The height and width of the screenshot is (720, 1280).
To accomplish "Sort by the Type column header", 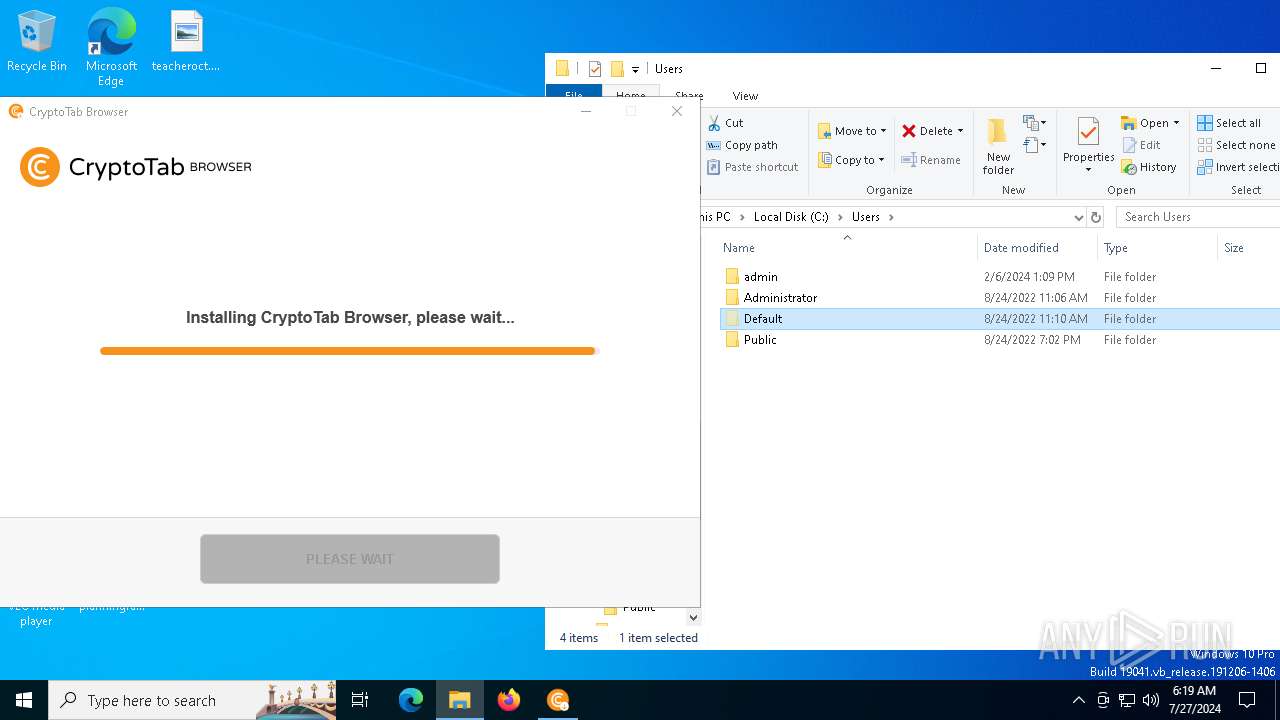I will [1157, 248].
